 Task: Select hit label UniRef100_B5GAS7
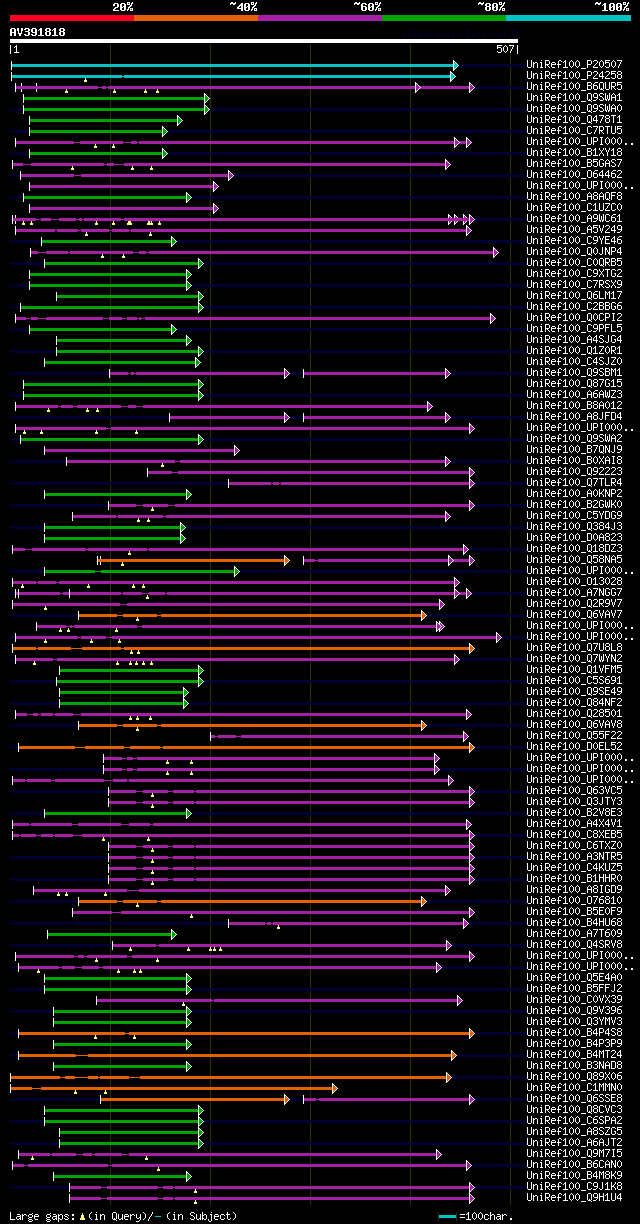(574, 163)
